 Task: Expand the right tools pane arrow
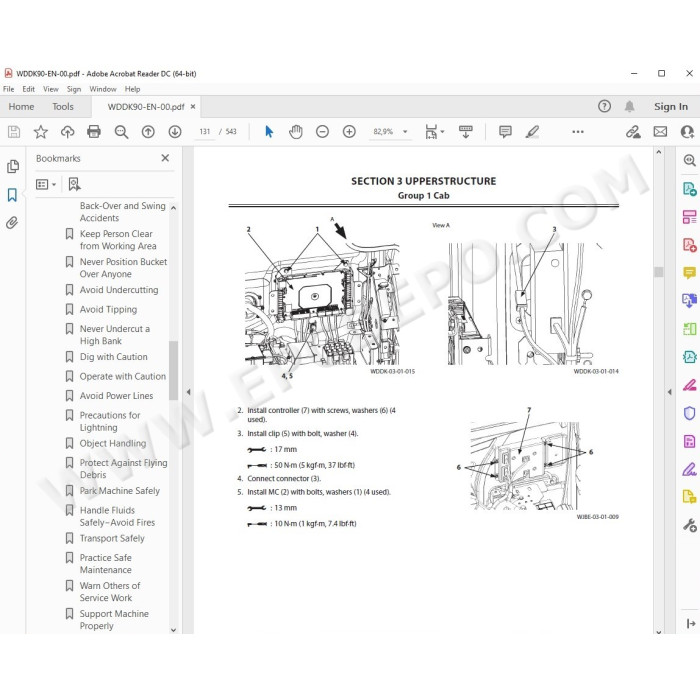pos(669,392)
